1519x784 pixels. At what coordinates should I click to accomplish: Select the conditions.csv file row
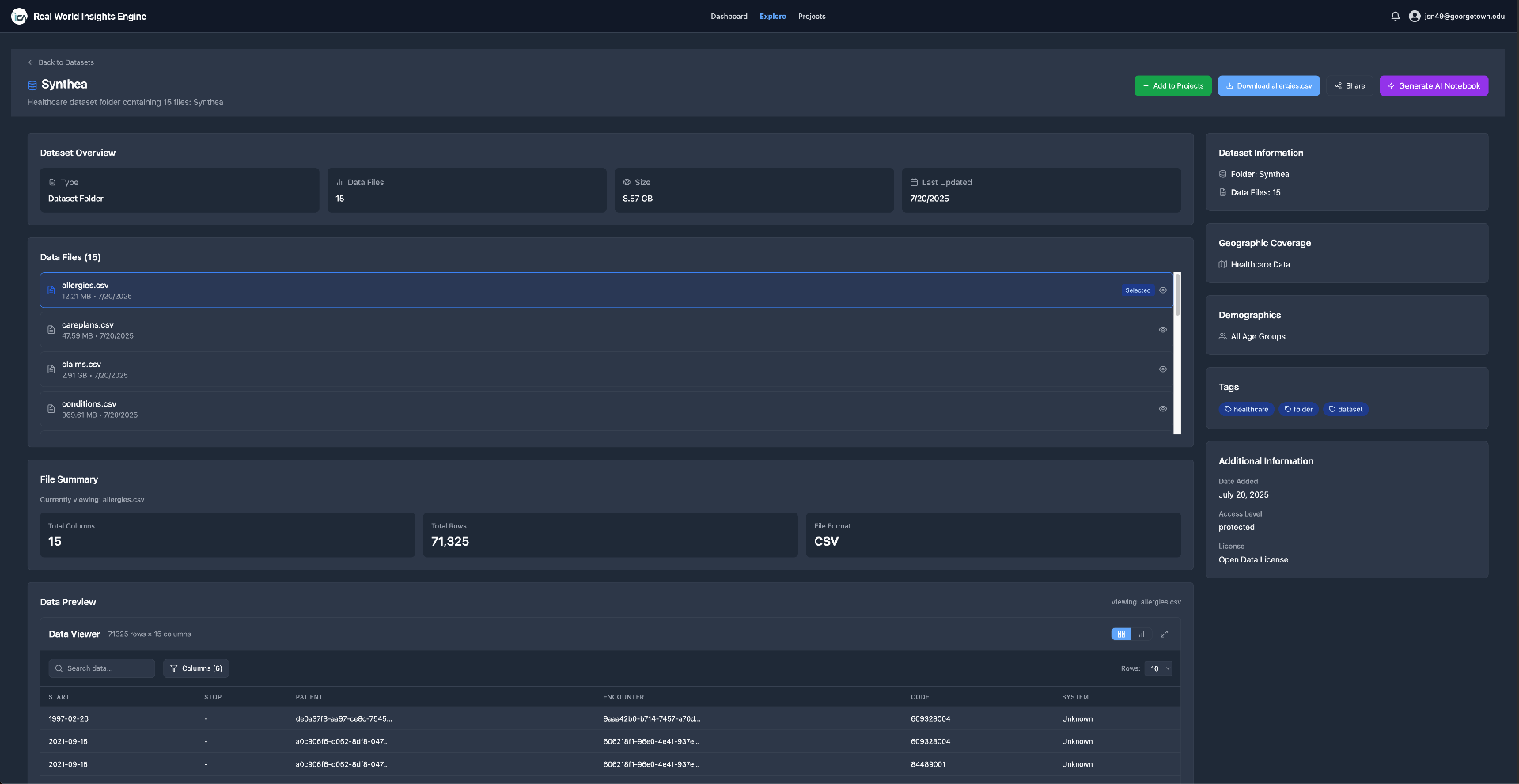pos(607,409)
